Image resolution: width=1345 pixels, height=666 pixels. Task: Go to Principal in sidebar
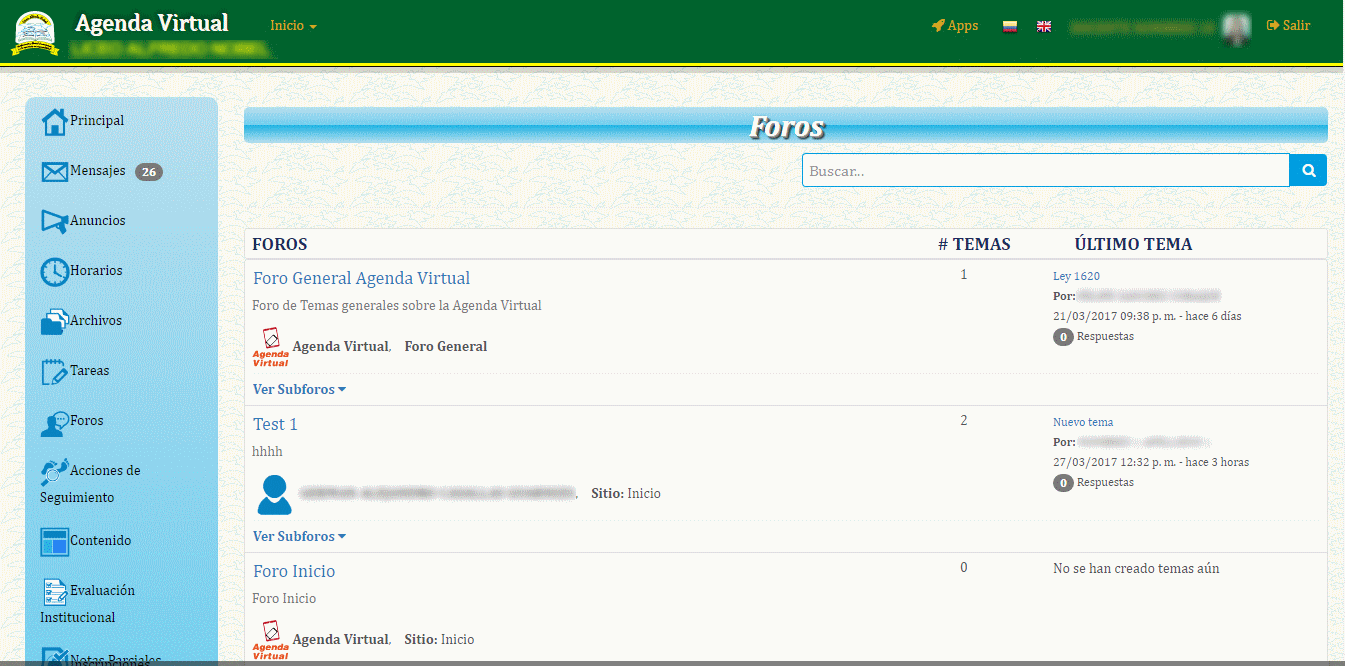97,121
